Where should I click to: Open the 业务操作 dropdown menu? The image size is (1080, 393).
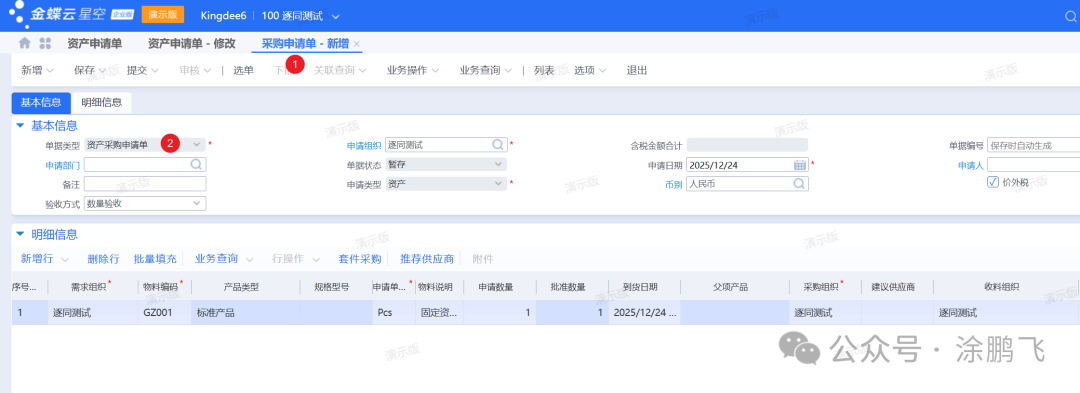click(414, 70)
